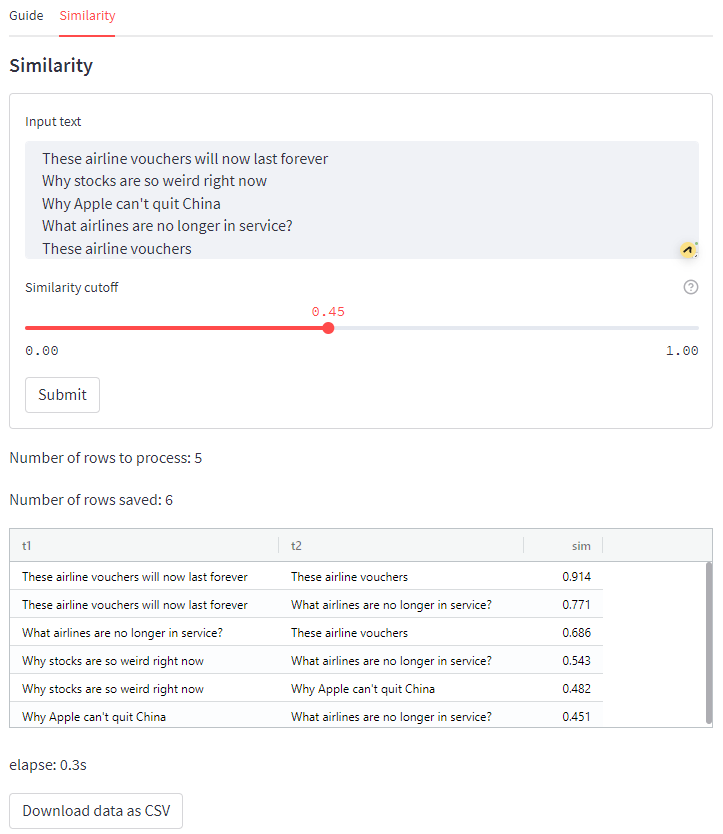Click the 0.543 similarity value cell
Screen dimensions: 723x834
(x=577, y=661)
